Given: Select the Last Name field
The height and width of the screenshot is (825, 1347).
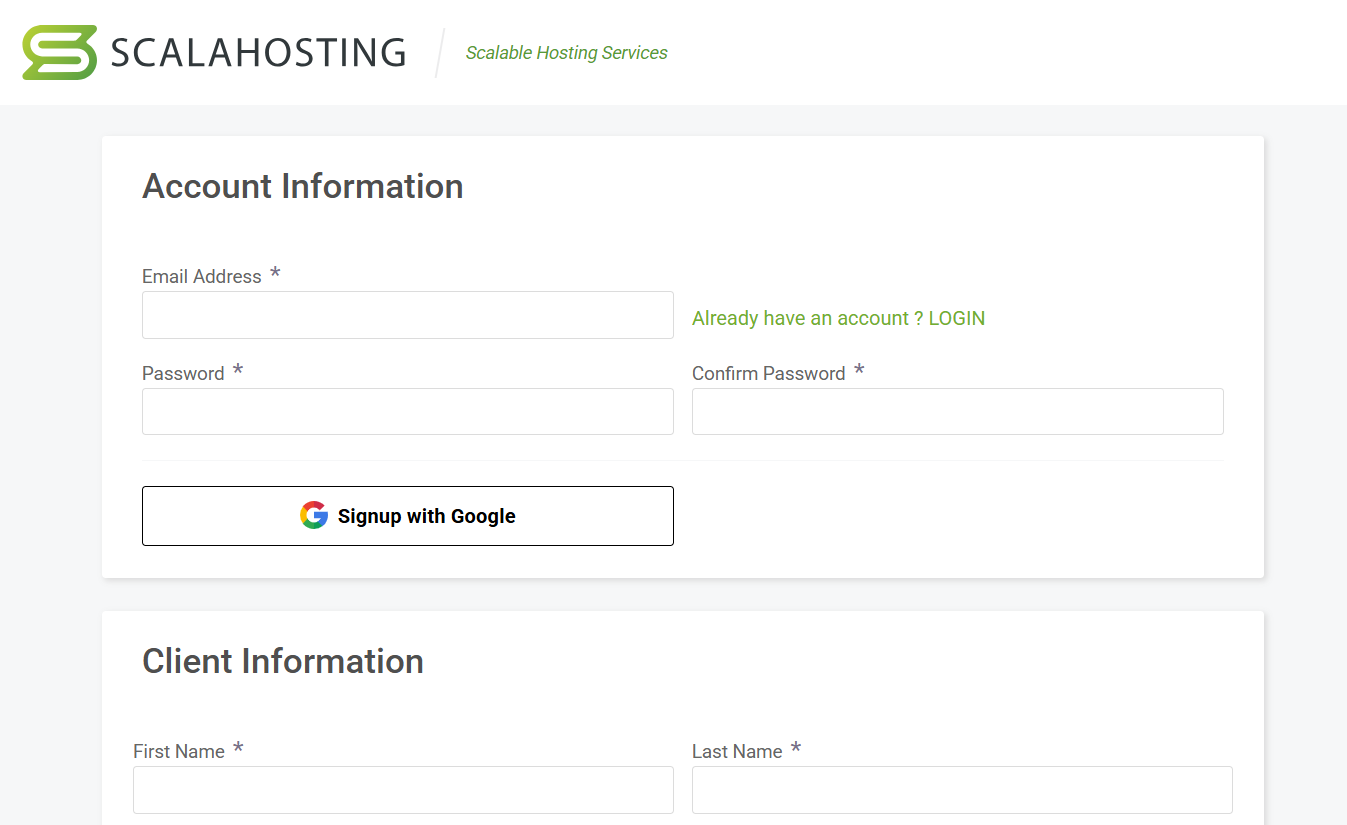Looking at the screenshot, I should point(962,789).
